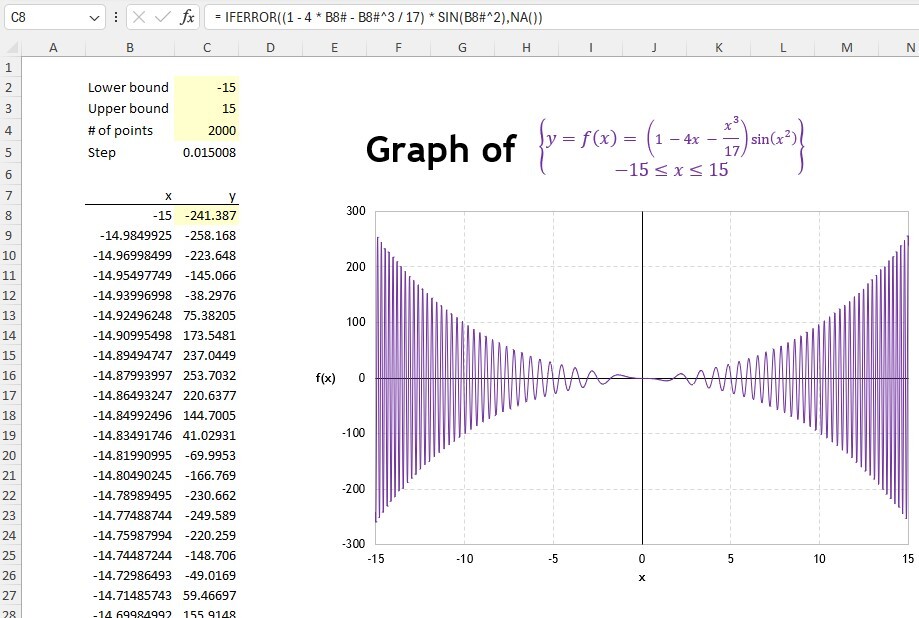Select the chart title reading Graph of
919x618 pixels.
(x=441, y=149)
